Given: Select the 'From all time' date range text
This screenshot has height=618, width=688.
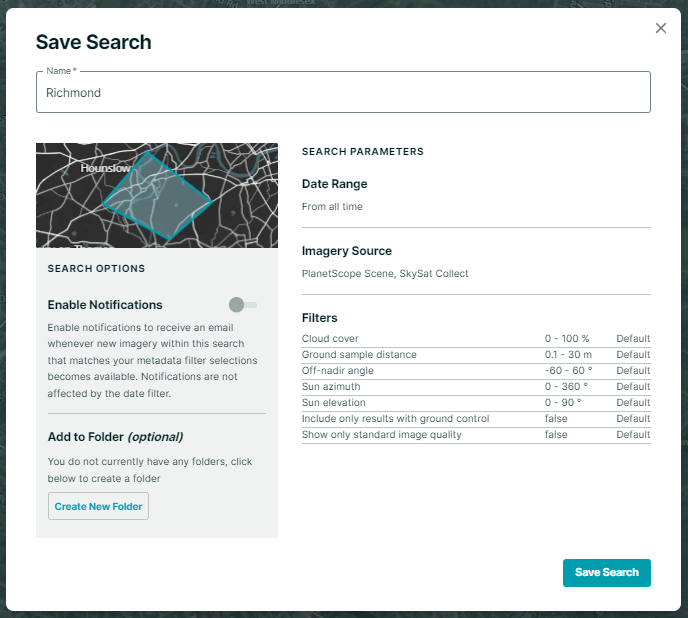Looking at the screenshot, I should 332,206.
